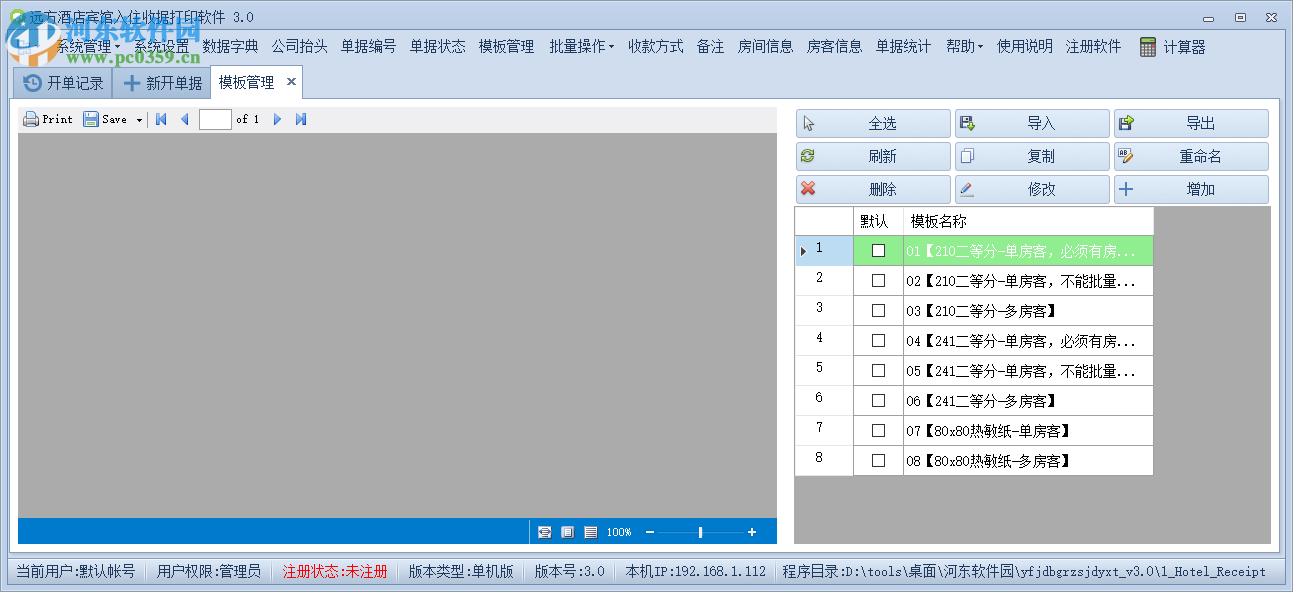Open the 房间信息 menu

coord(765,46)
